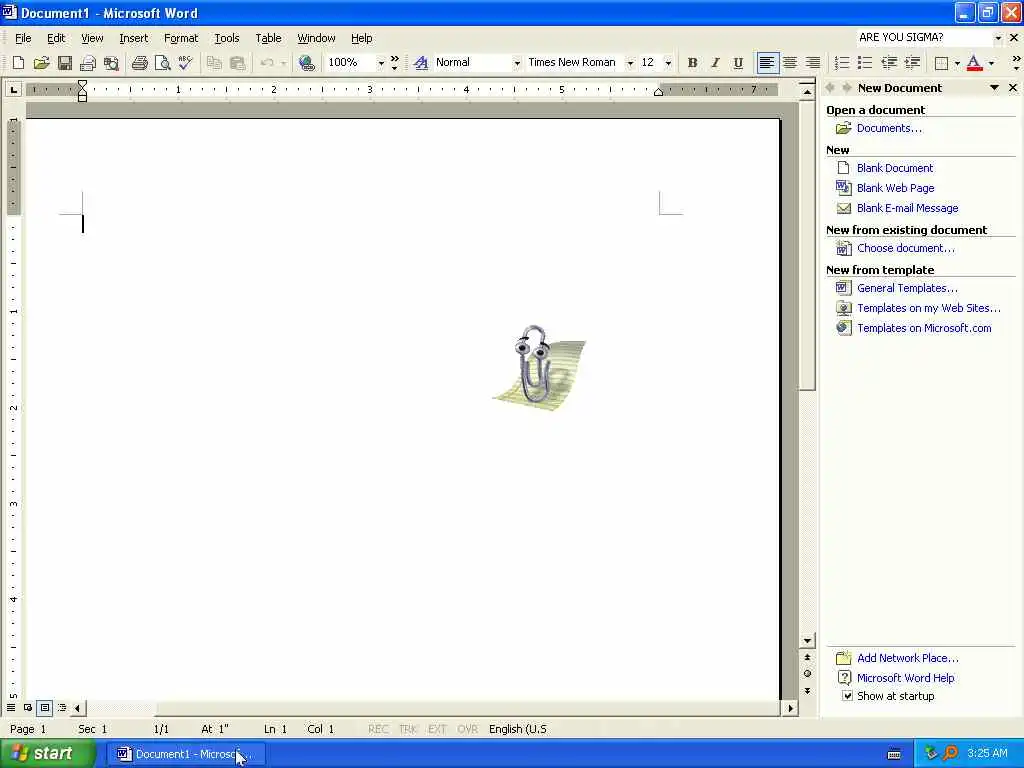Apply the red font color button
Viewport: 1024px width, 768px height.
(x=974, y=63)
